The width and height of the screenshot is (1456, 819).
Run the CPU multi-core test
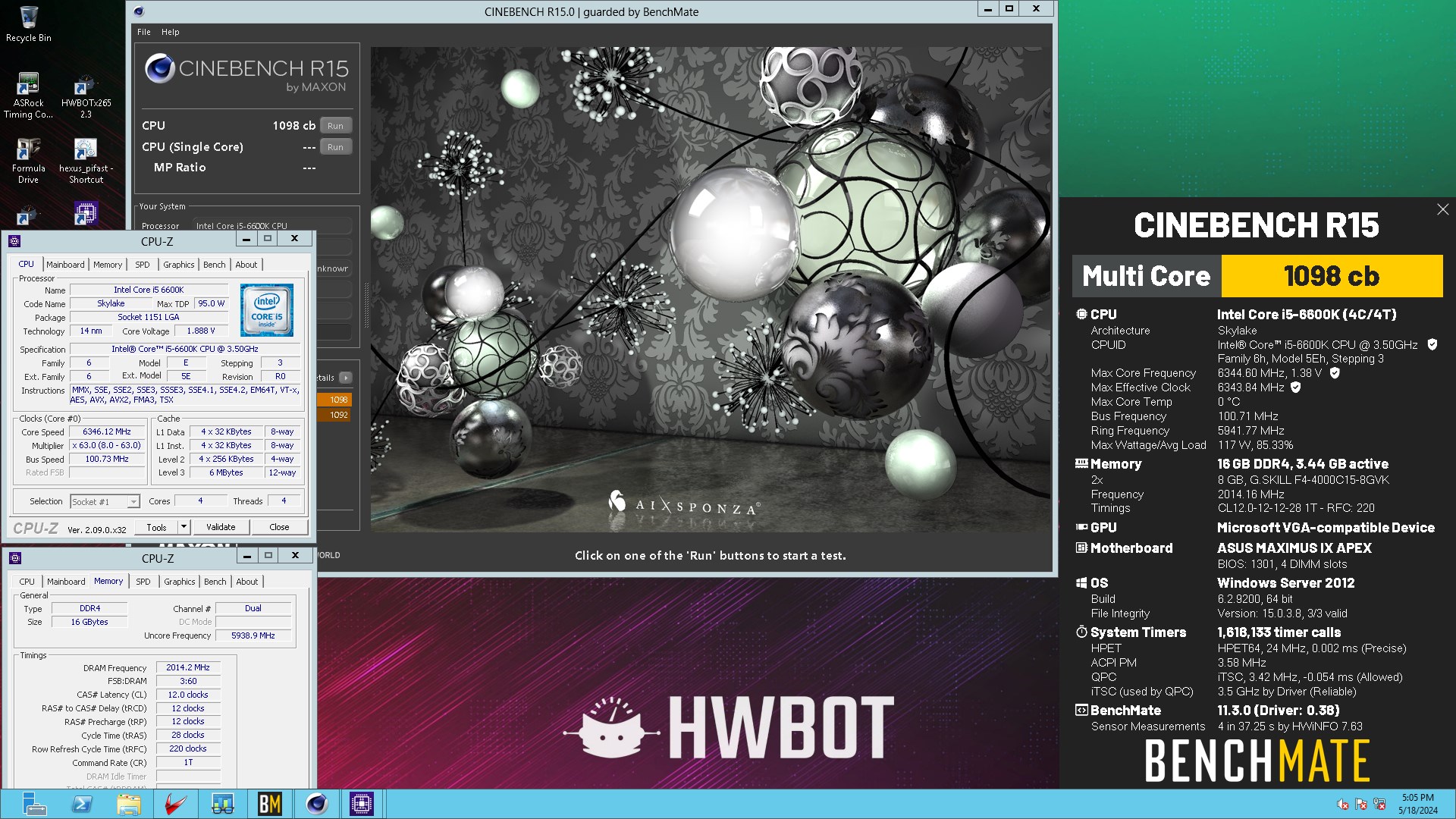pyautogui.click(x=336, y=126)
